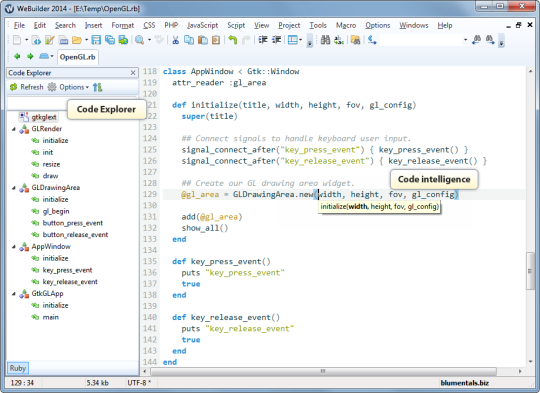Click the horizontal scrollbar right arrow
This screenshot has height=393, width=540.
(x=520, y=371)
